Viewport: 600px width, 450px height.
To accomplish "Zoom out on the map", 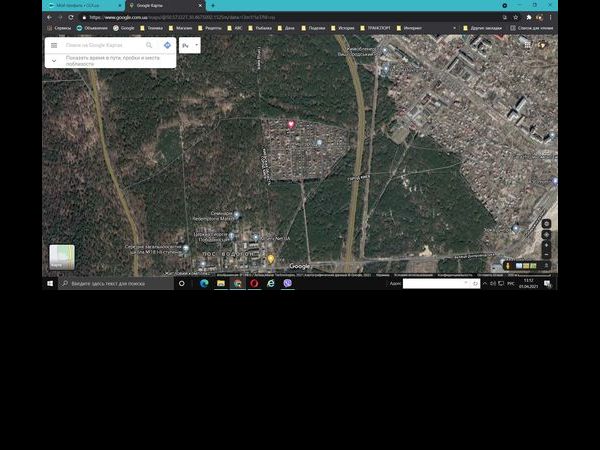I will tap(546, 254).
